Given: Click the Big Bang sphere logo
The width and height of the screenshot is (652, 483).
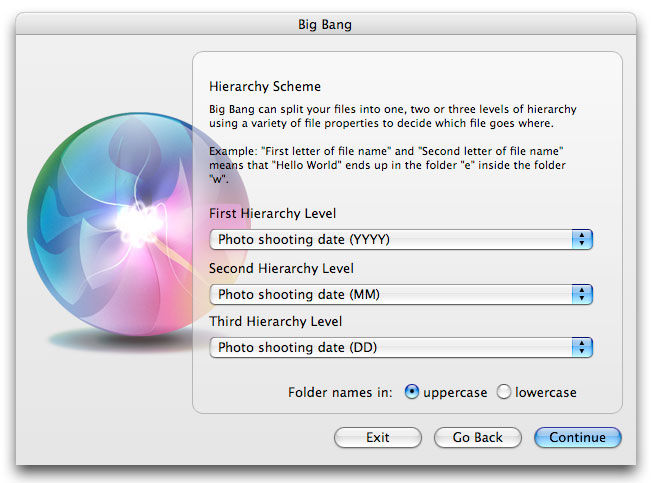Looking at the screenshot, I should click(137, 224).
